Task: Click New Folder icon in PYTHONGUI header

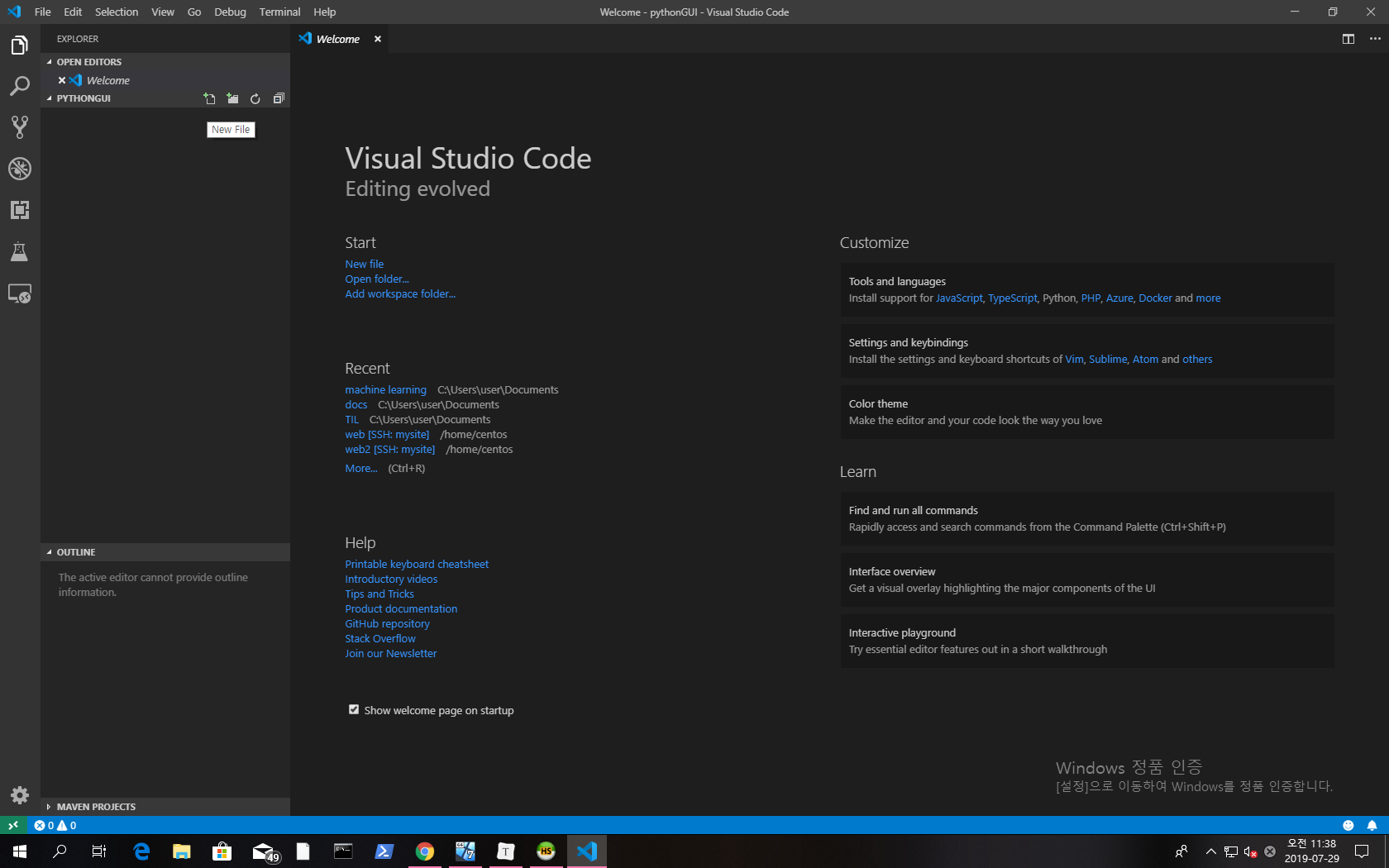Action: point(232,98)
